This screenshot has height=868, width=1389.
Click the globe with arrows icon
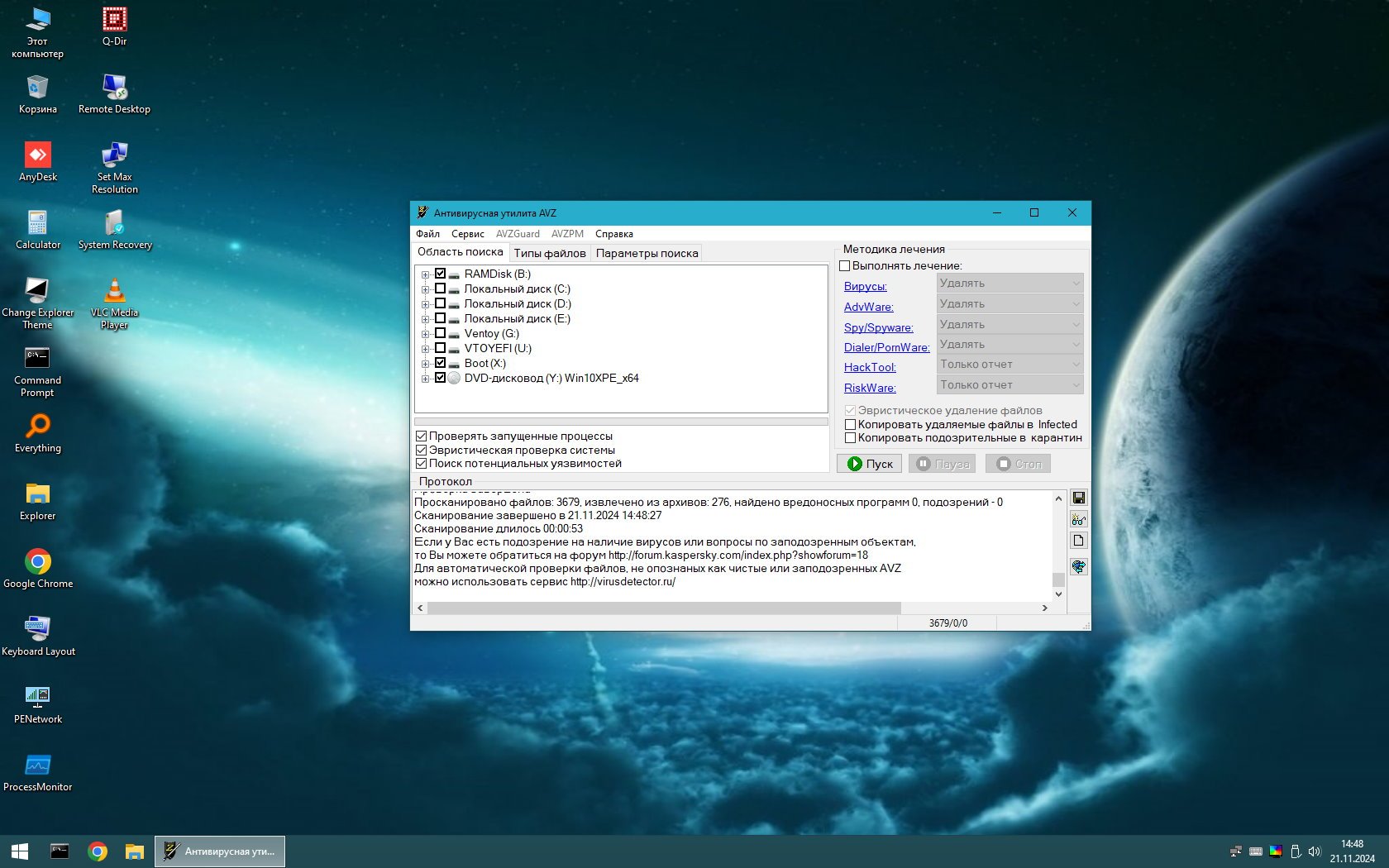[x=1078, y=566]
